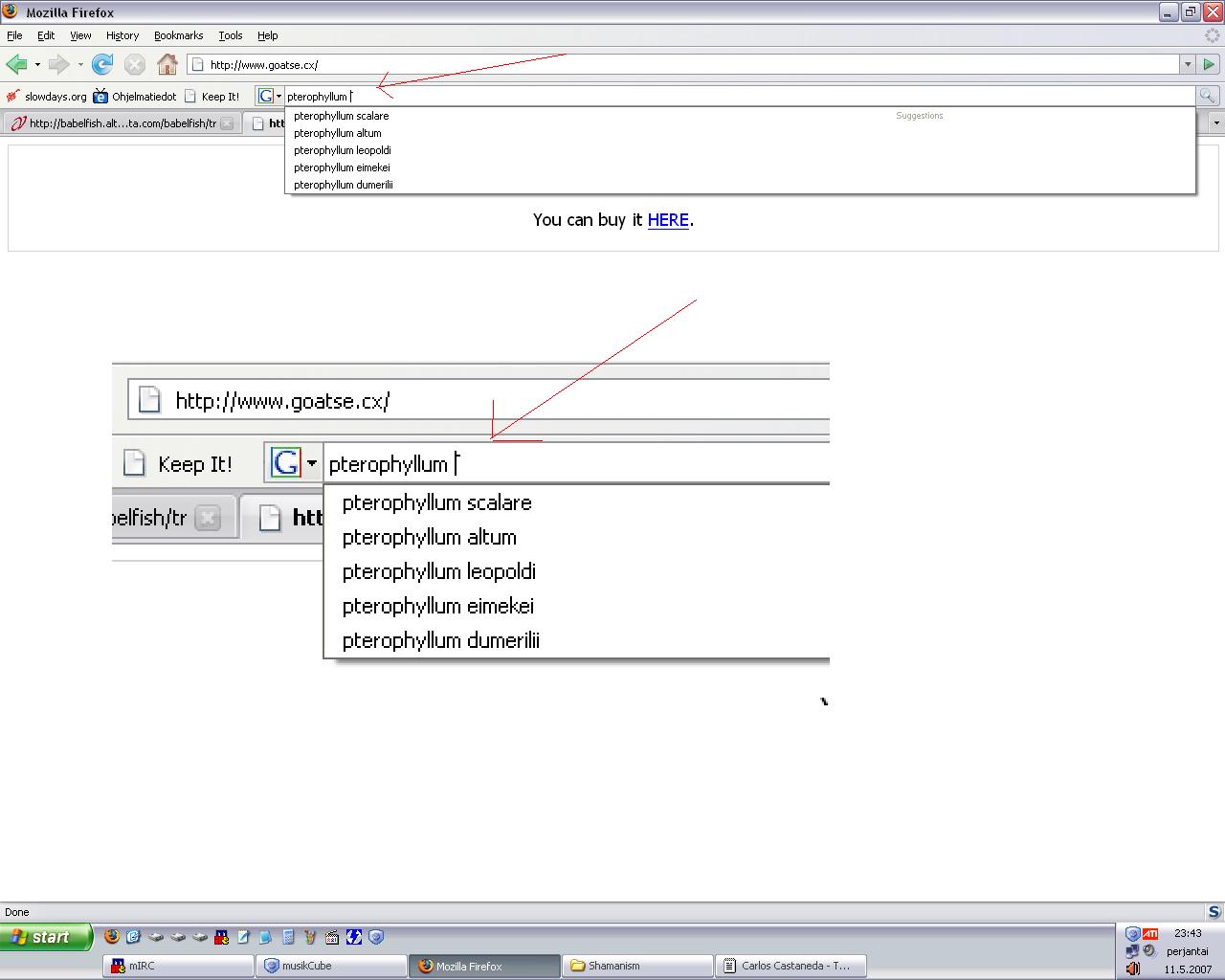Open the View menu

pyautogui.click(x=80, y=35)
